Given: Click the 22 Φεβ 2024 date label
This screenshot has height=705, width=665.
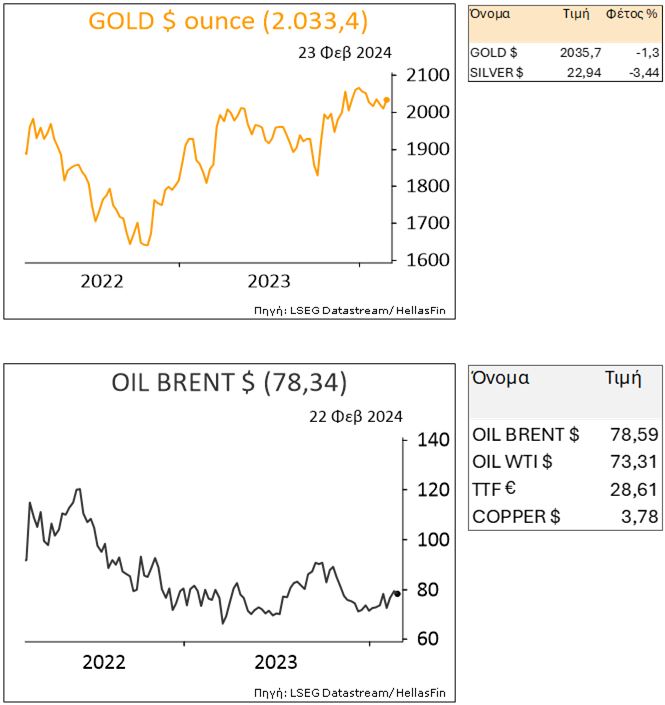Looking at the screenshot, I should pyautogui.click(x=358, y=416).
